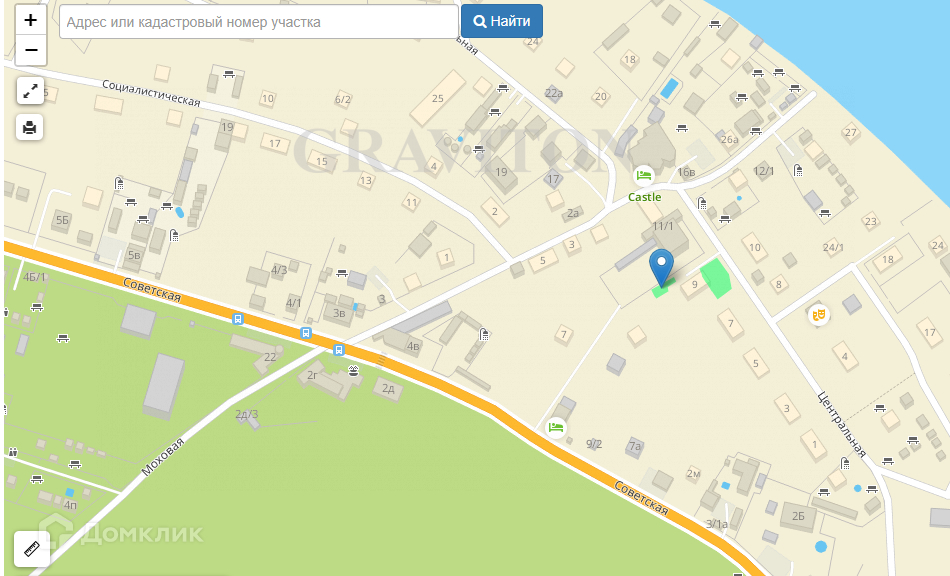
Task: Click the blue location pin marker
Action: pyautogui.click(x=661, y=267)
